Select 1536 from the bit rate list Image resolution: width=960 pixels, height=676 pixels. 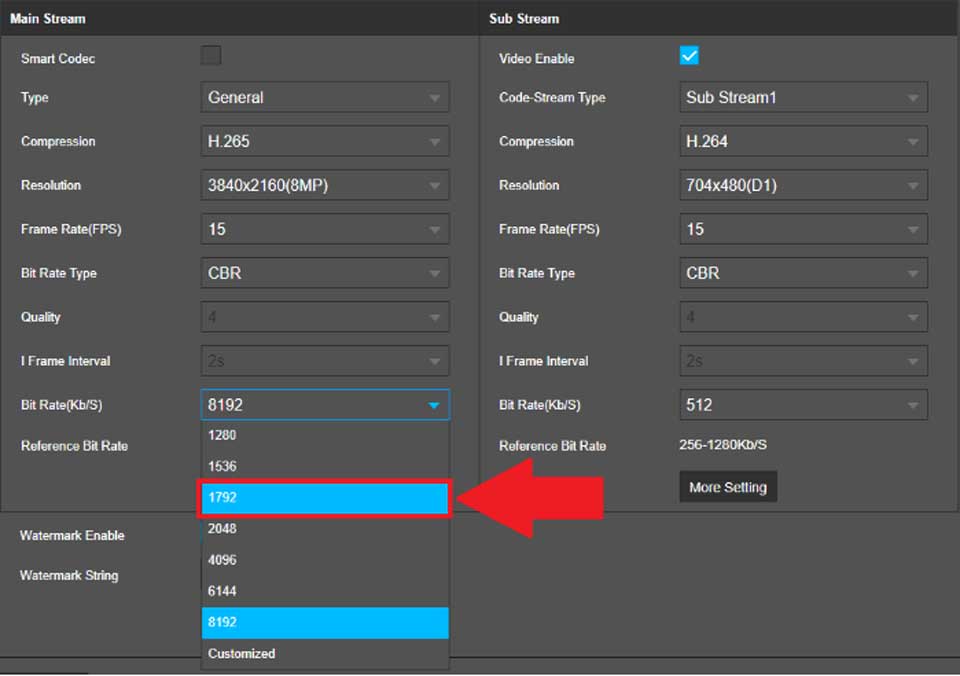tap(325, 467)
